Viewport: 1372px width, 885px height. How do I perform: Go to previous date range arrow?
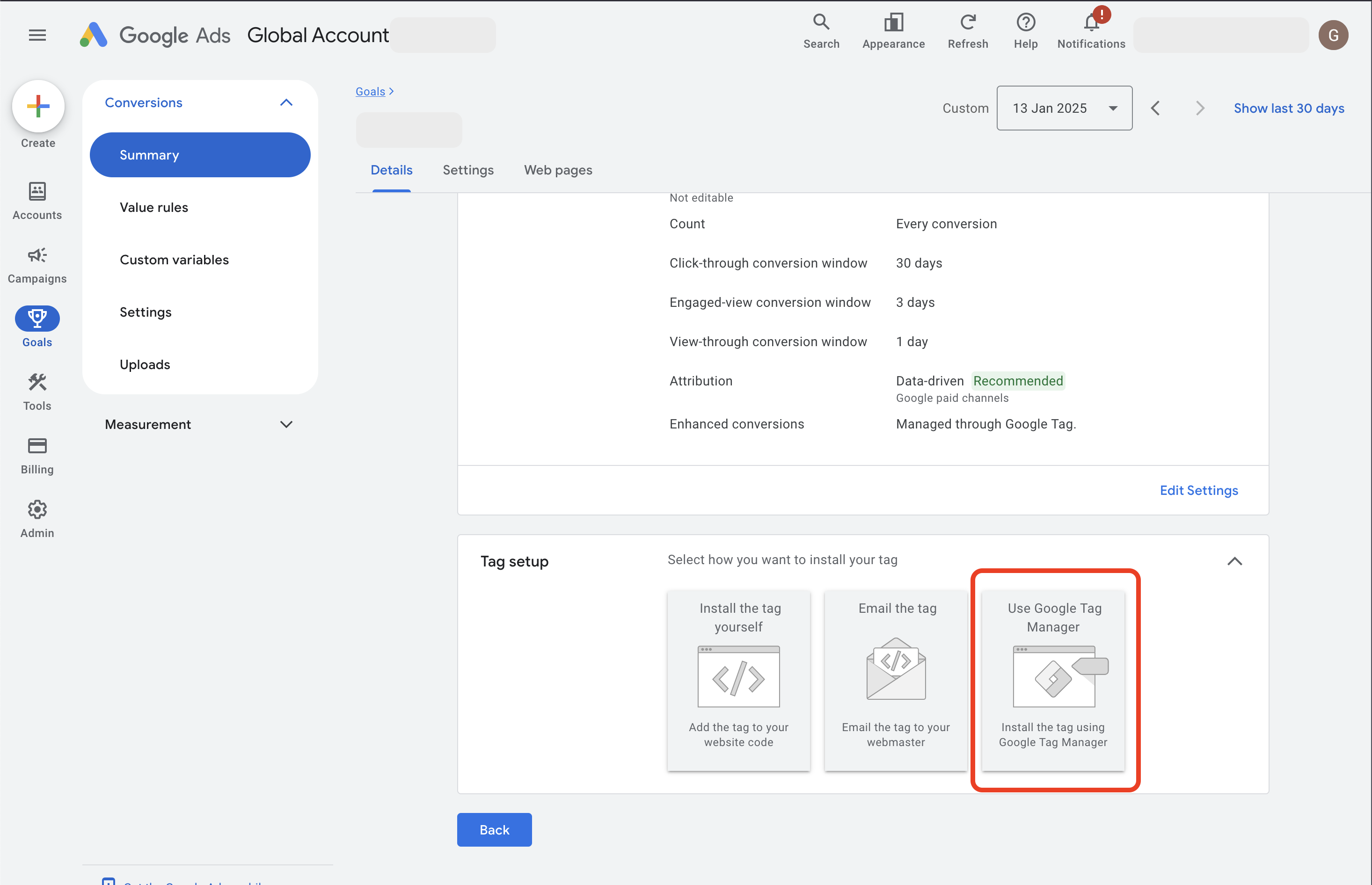(x=1155, y=108)
